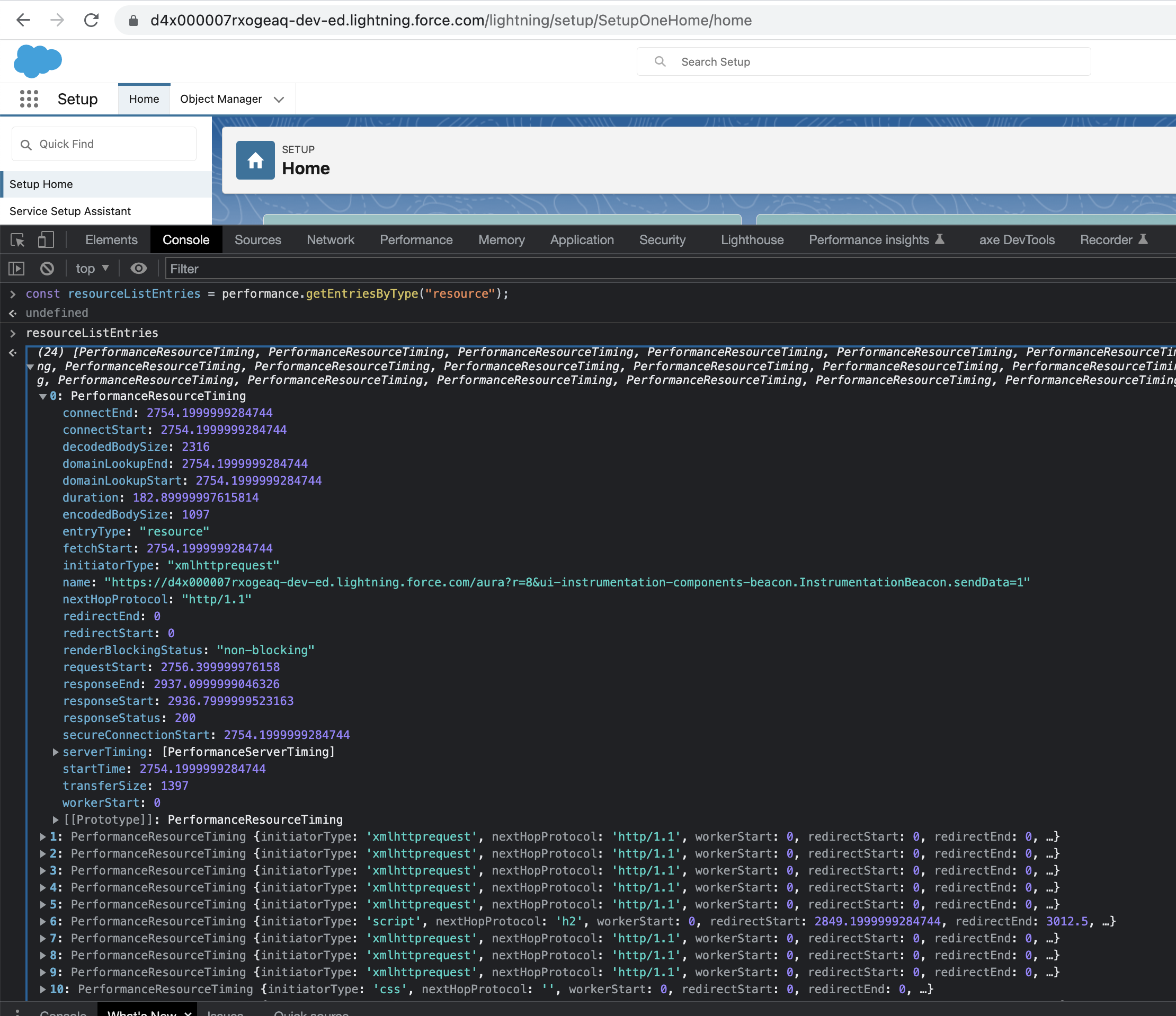Click the padlock site info icon
Screen dimensions: 1176x1016
click(133, 21)
